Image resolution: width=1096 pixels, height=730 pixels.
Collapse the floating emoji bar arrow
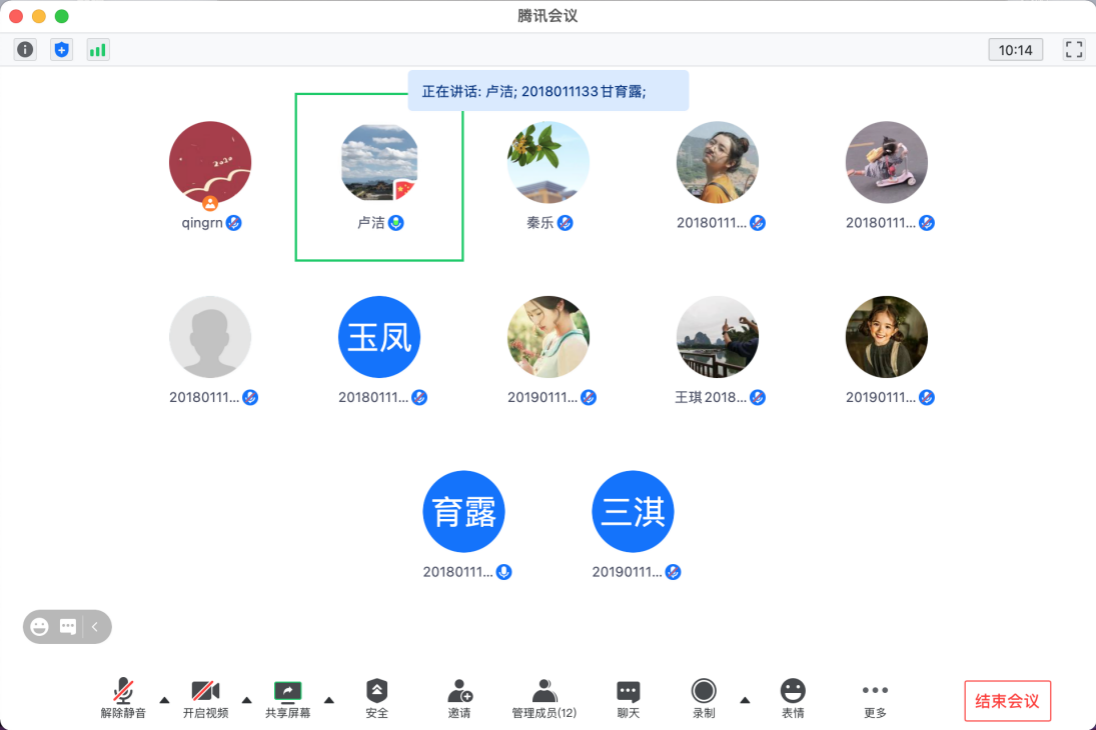[x=95, y=627]
